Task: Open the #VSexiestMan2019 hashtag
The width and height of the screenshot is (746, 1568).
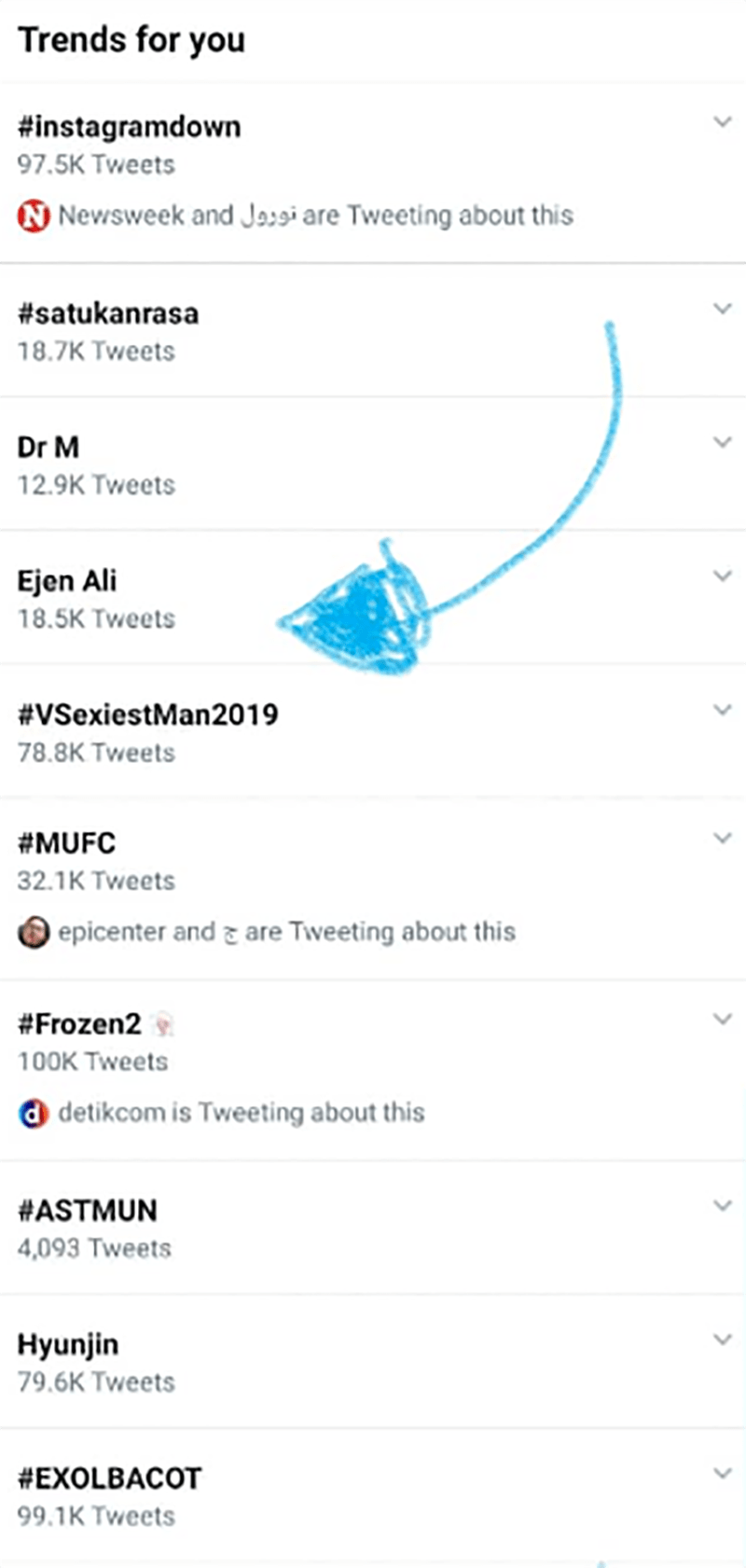Action: point(147,715)
